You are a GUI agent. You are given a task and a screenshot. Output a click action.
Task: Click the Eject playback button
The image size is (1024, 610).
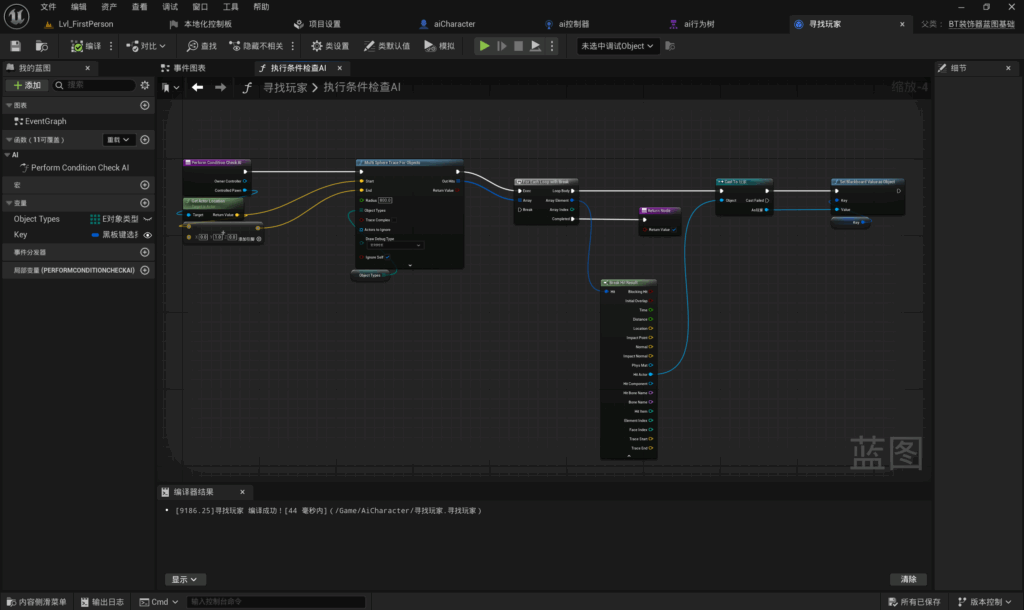(x=536, y=46)
